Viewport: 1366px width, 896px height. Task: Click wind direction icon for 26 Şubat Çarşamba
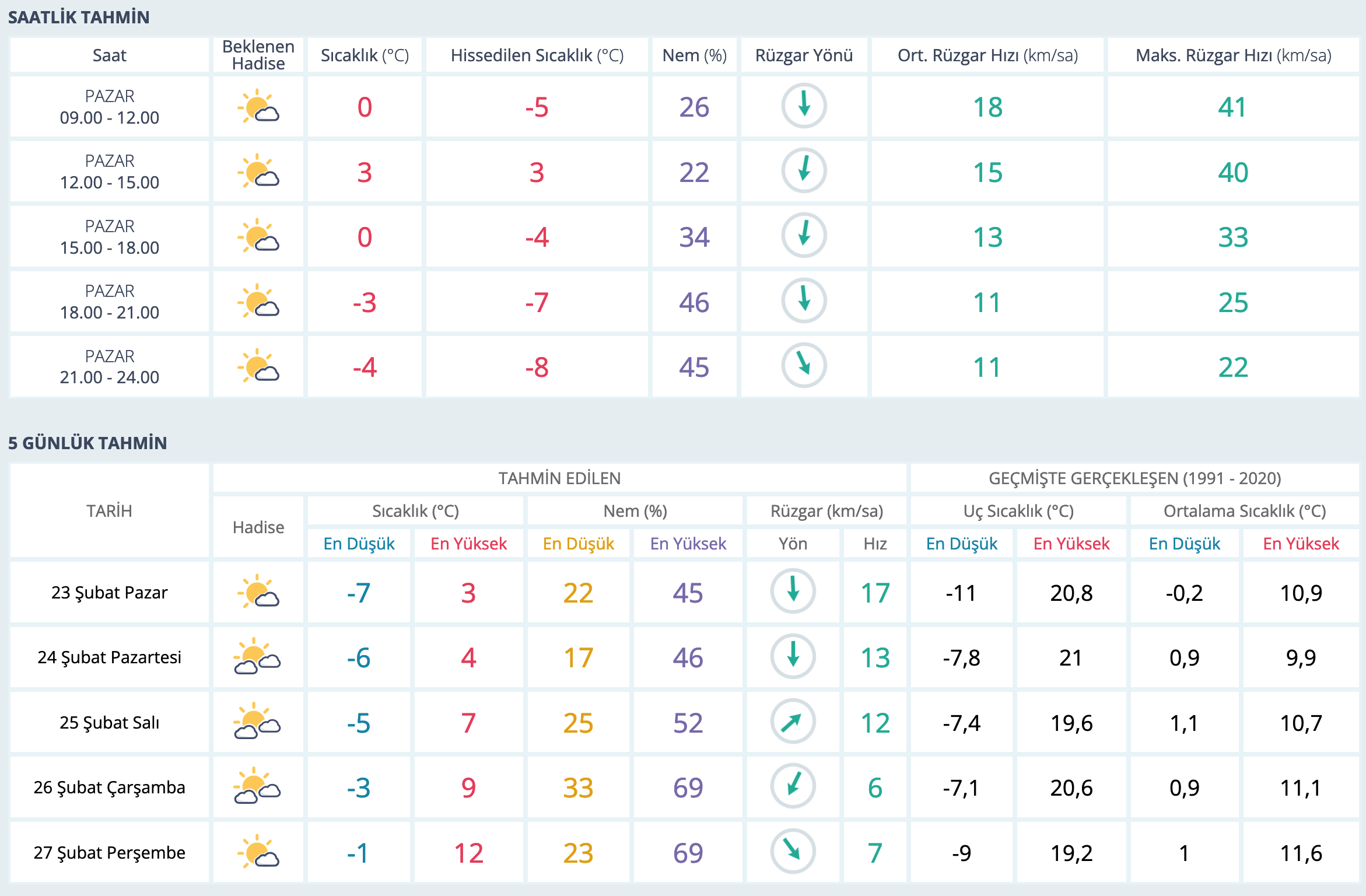[x=793, y=786]
